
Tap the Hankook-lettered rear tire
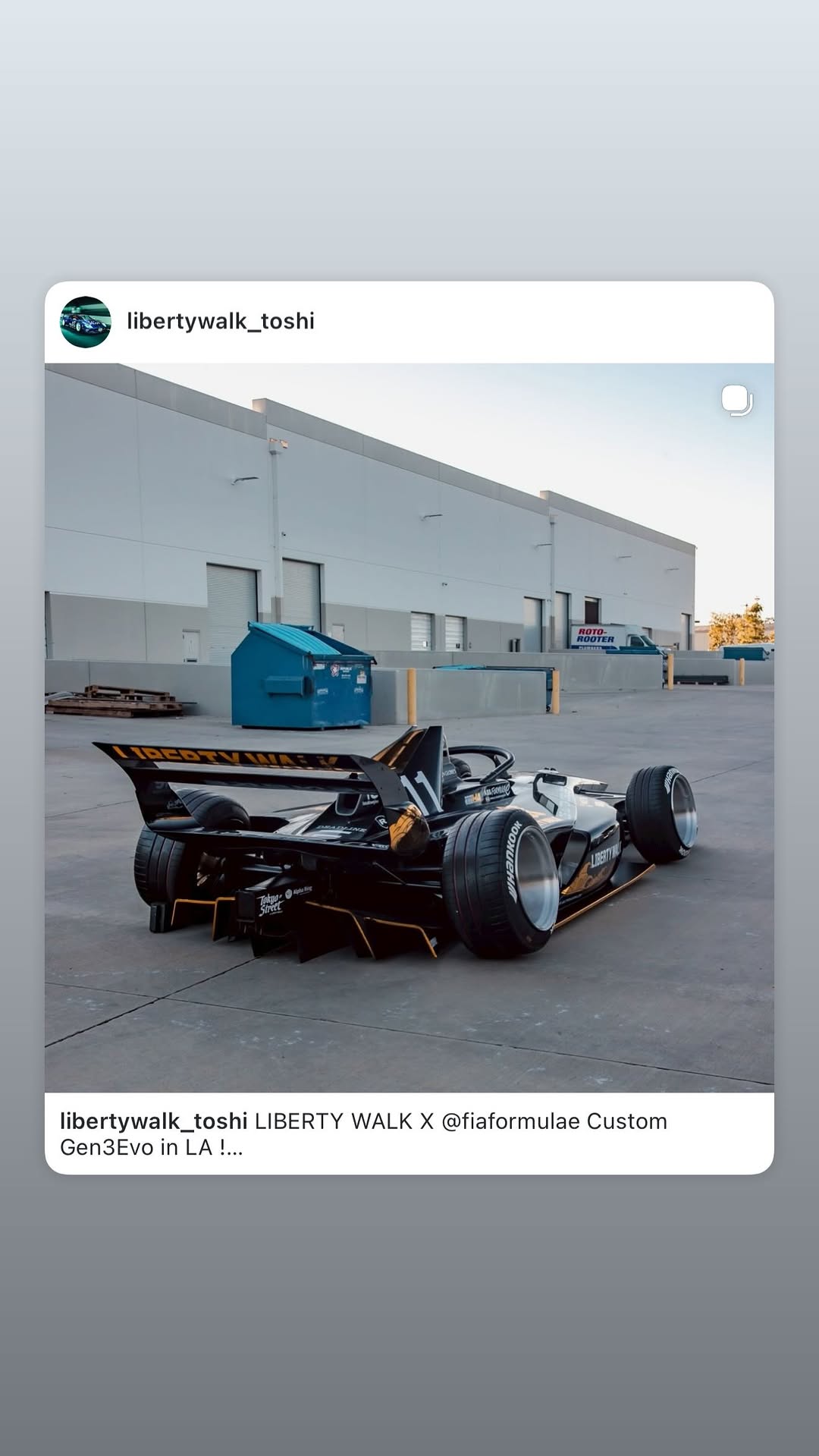click(500, 882)
